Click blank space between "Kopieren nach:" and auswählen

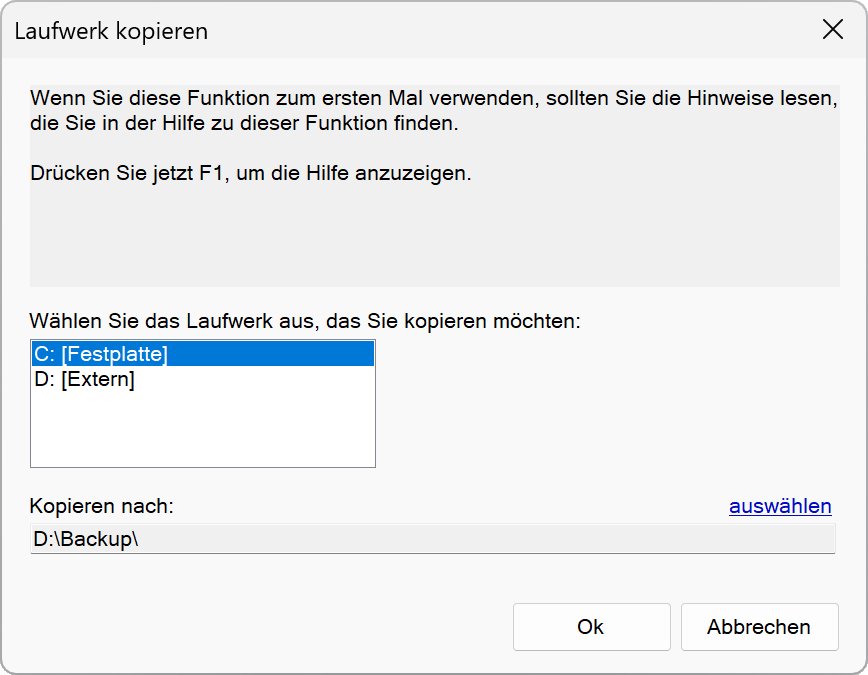tap(450, 506)
